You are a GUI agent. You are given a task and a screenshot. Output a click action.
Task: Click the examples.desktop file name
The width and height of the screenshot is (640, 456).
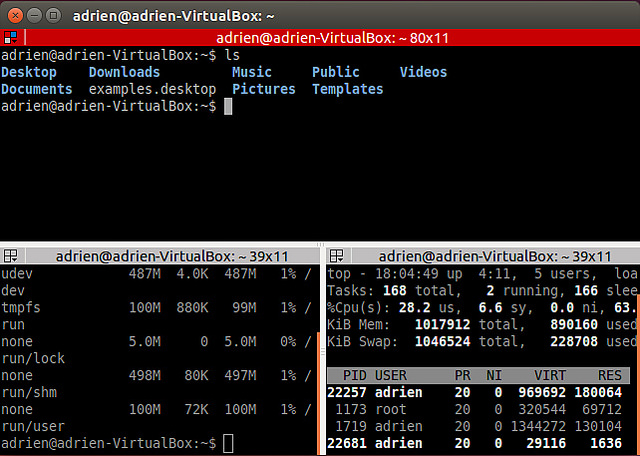click(x=152, y=89)
